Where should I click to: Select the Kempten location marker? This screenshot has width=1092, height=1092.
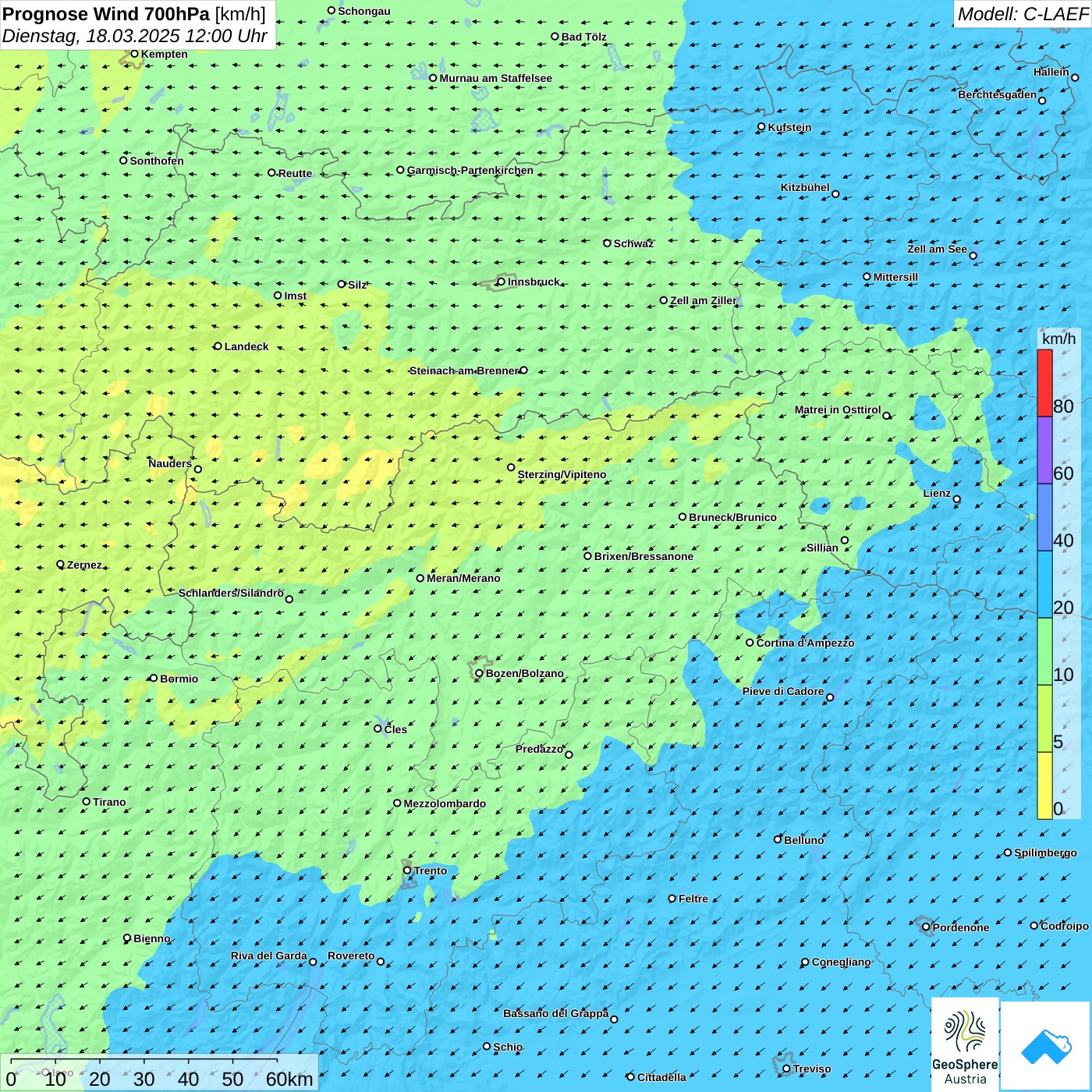[x=135, y=54]
